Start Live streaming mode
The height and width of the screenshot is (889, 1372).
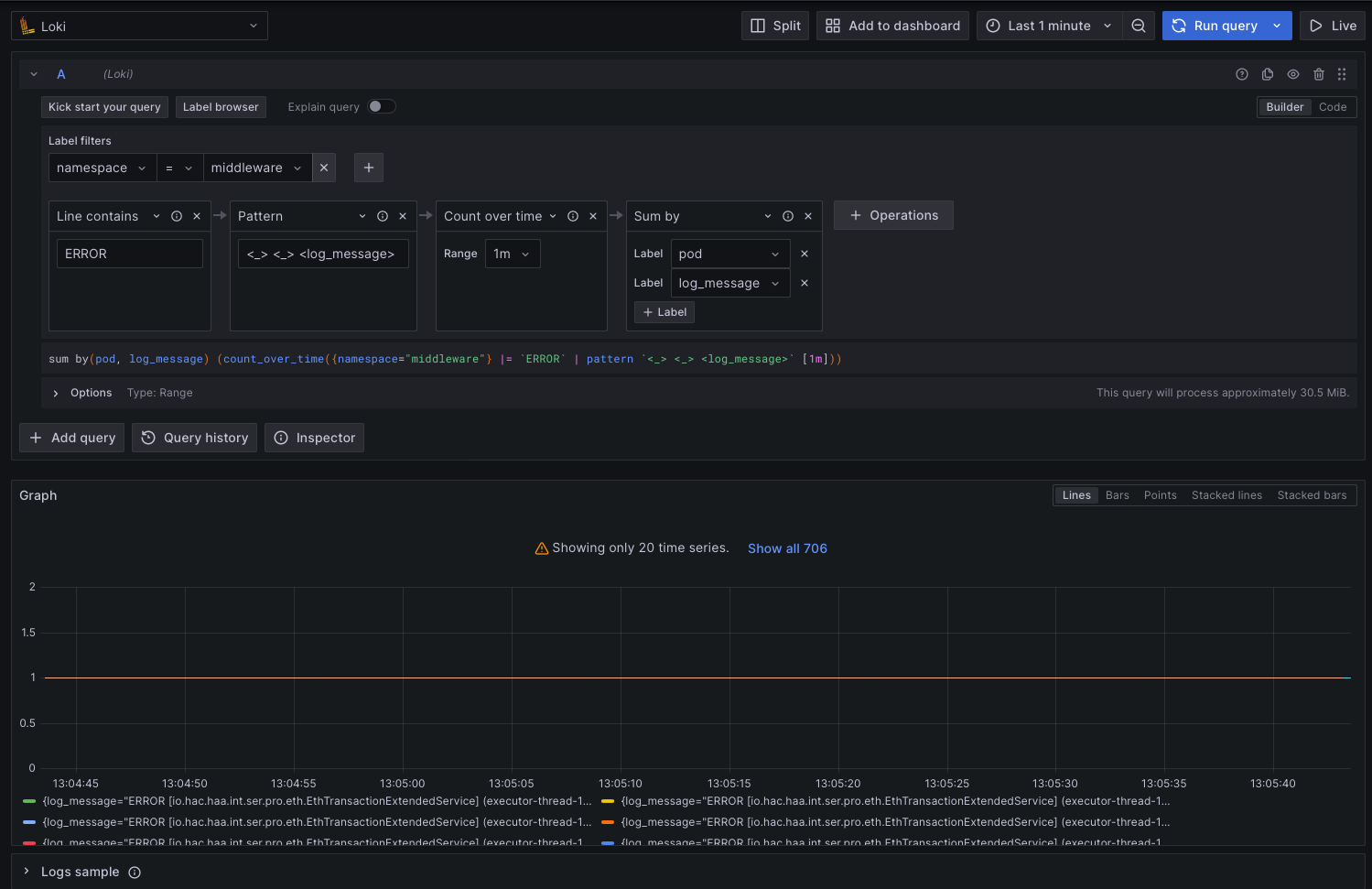(x=1333, y=26)
